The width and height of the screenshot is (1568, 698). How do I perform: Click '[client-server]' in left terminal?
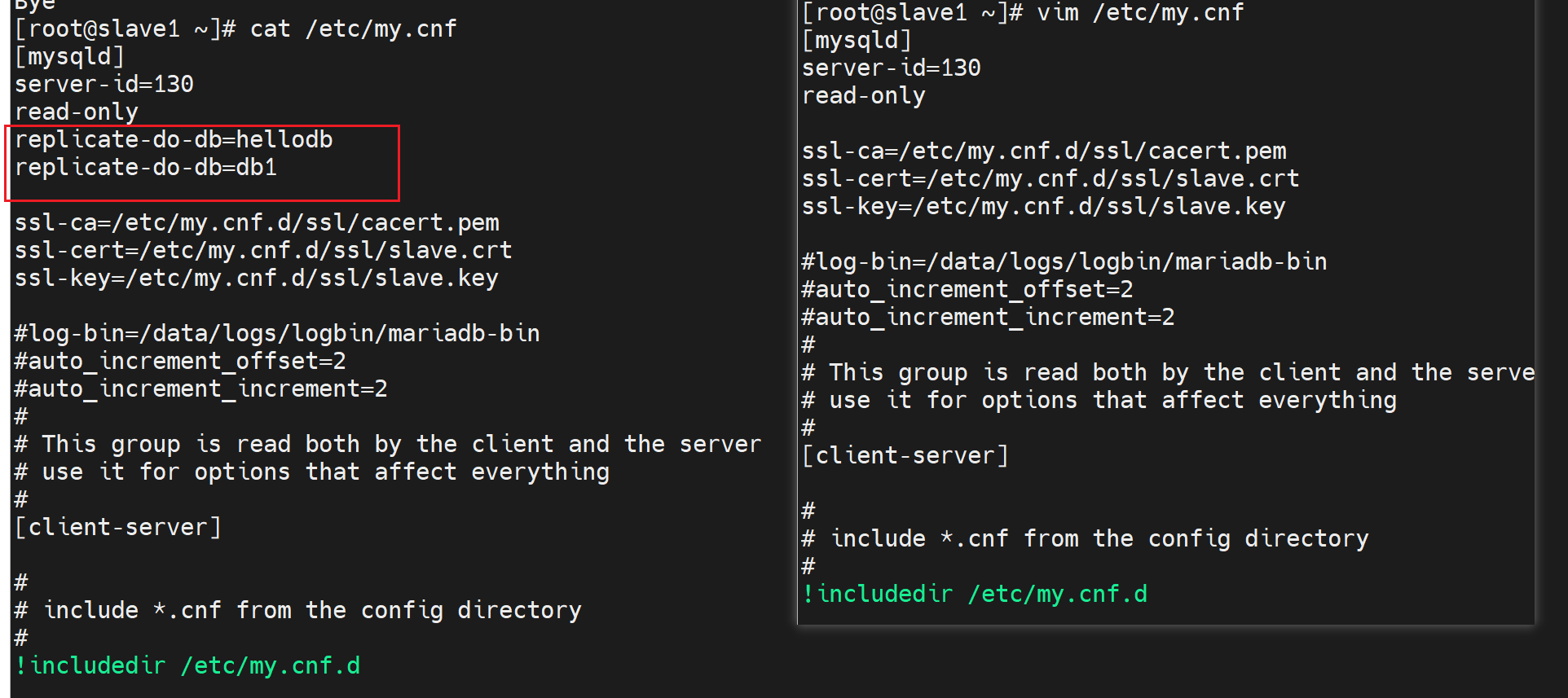click(118, 528)
